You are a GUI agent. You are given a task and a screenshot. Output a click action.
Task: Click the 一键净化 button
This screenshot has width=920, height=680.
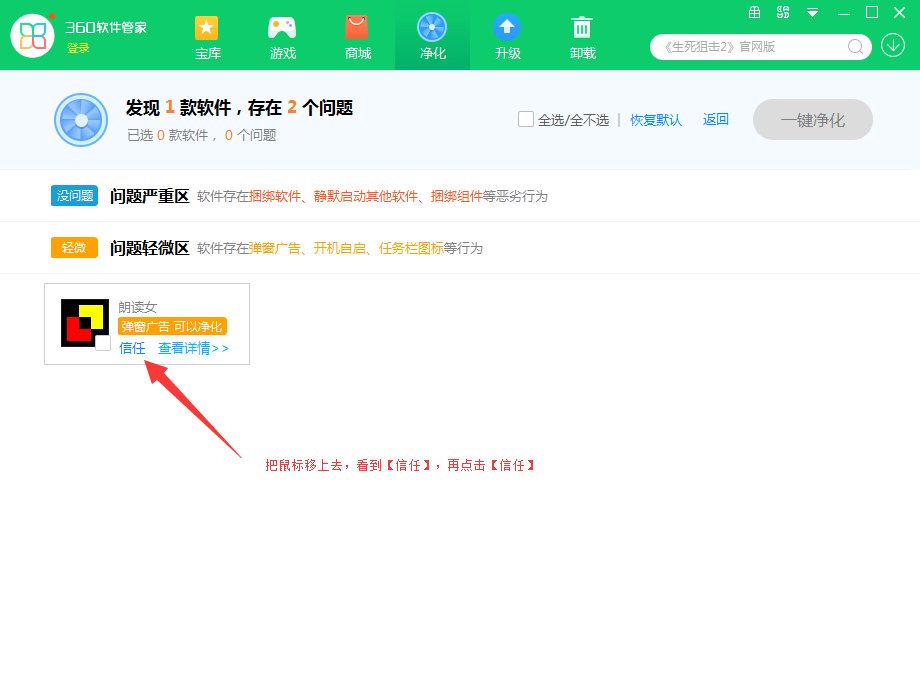(x=813, y=120)
